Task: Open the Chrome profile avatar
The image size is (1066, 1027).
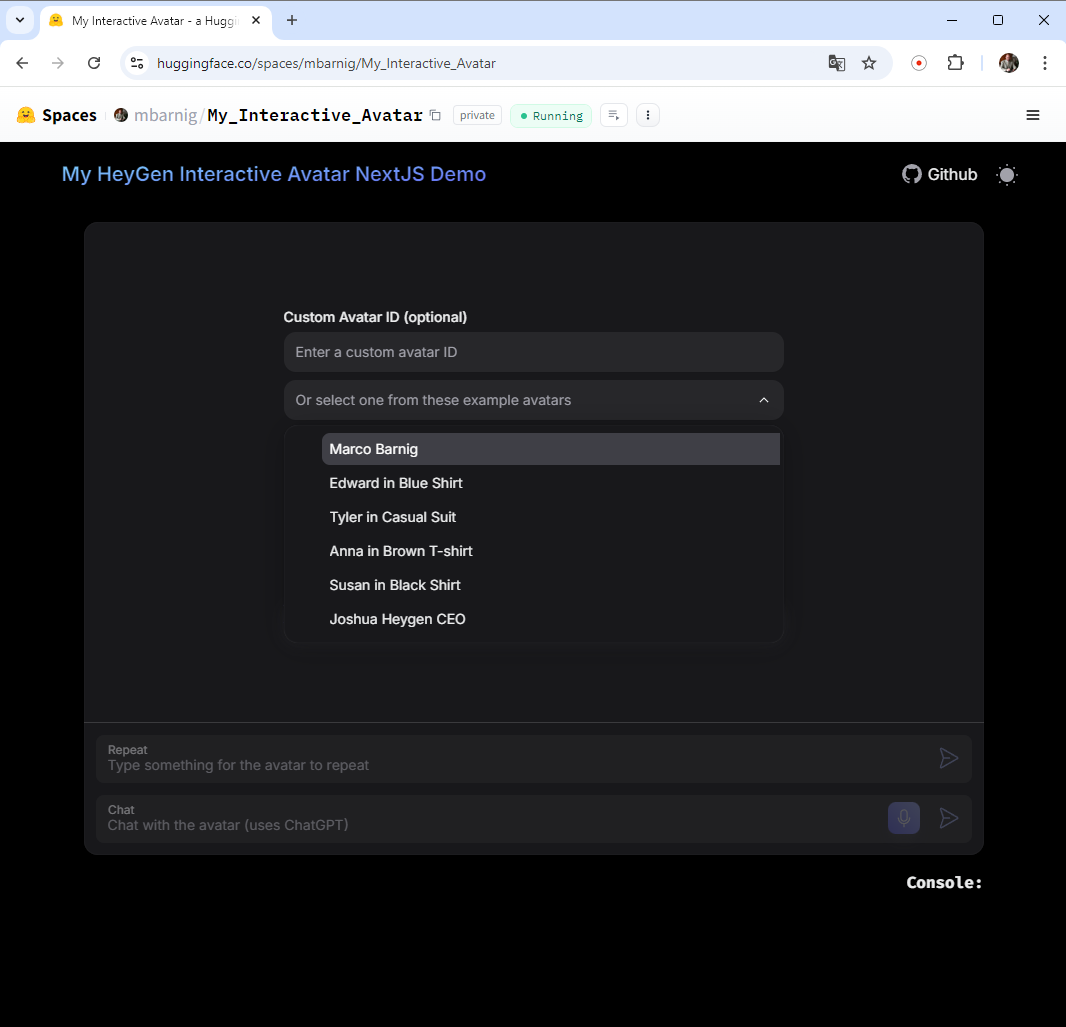Action: pyautogui.click(x=1008, y=63)
